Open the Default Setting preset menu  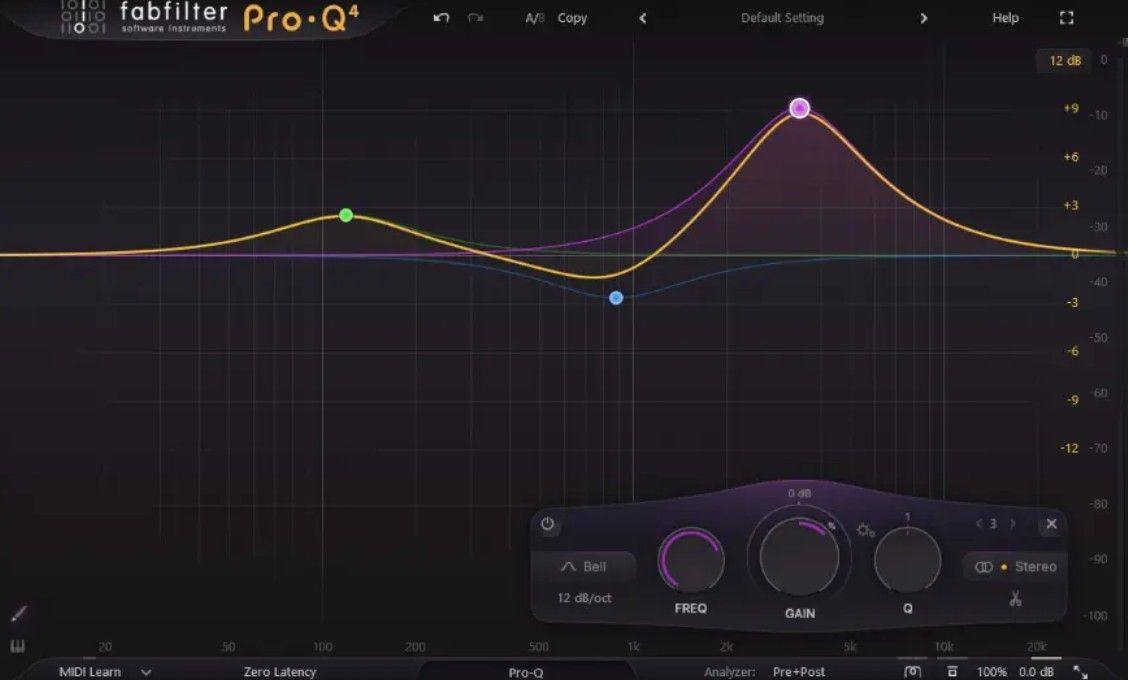781,17
